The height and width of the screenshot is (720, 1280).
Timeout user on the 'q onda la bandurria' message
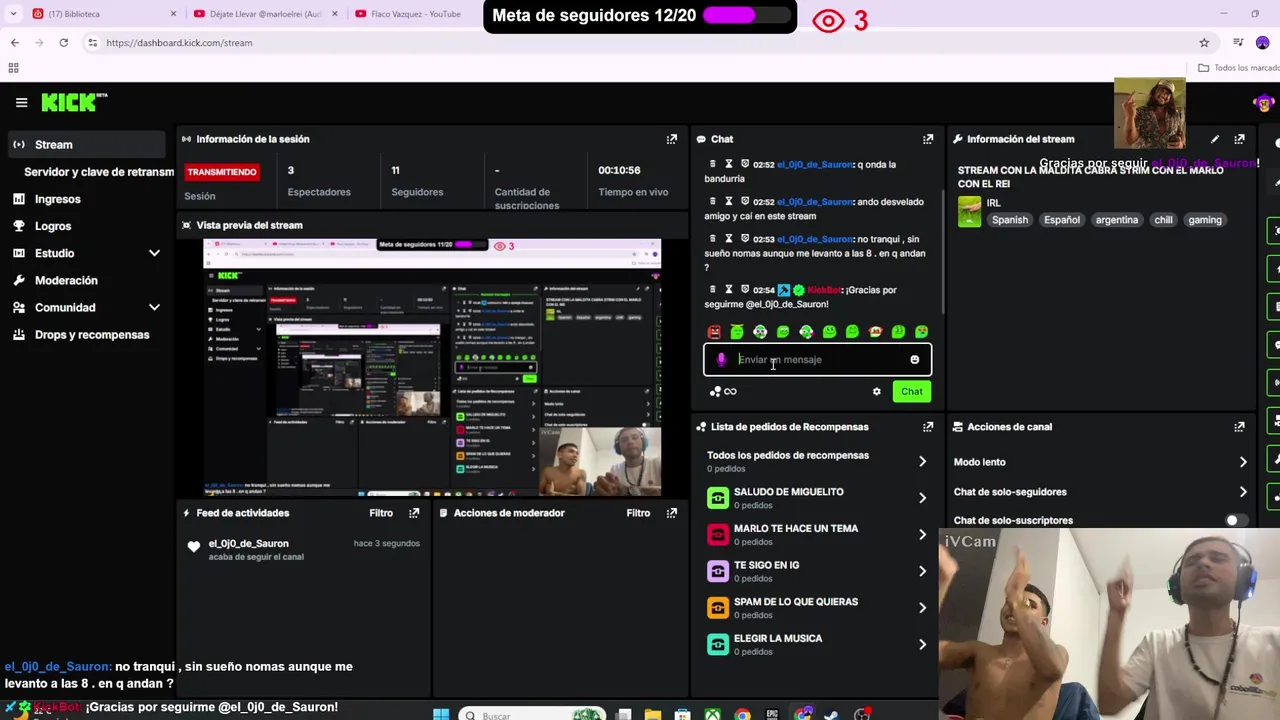[729, 164]
